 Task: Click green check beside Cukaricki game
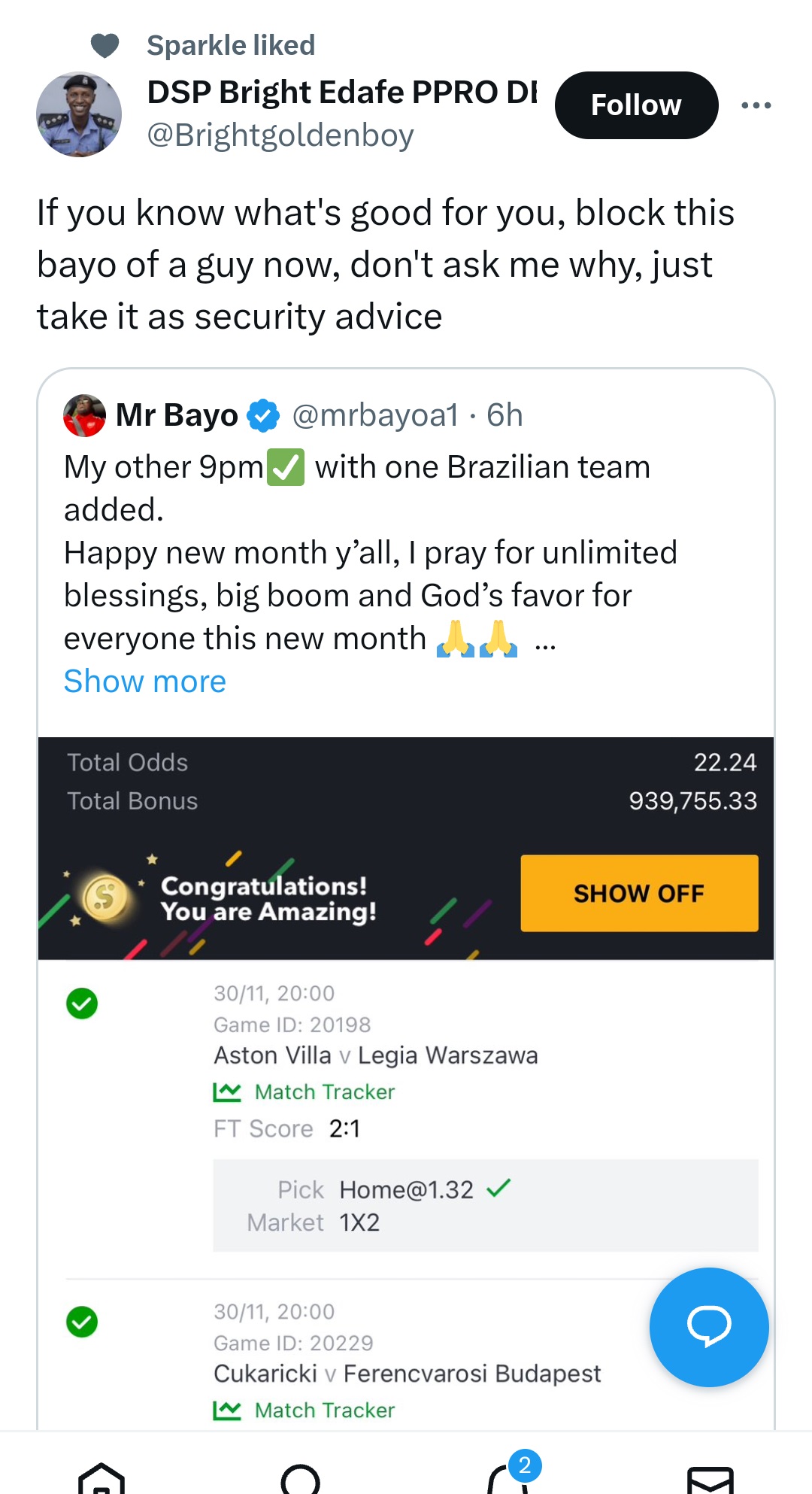82,1322
